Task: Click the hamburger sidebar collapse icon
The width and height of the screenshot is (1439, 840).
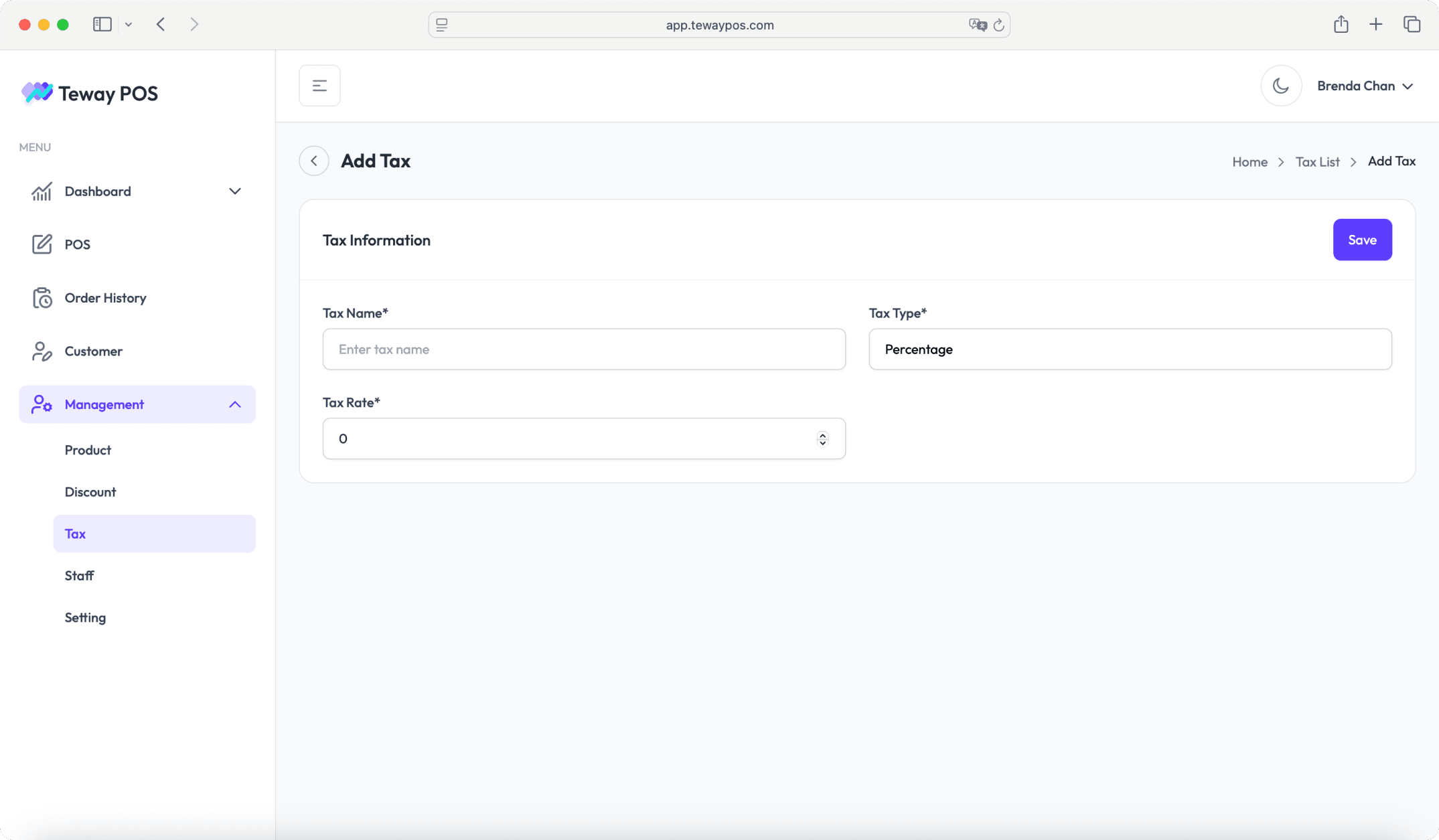Action: 319,86
